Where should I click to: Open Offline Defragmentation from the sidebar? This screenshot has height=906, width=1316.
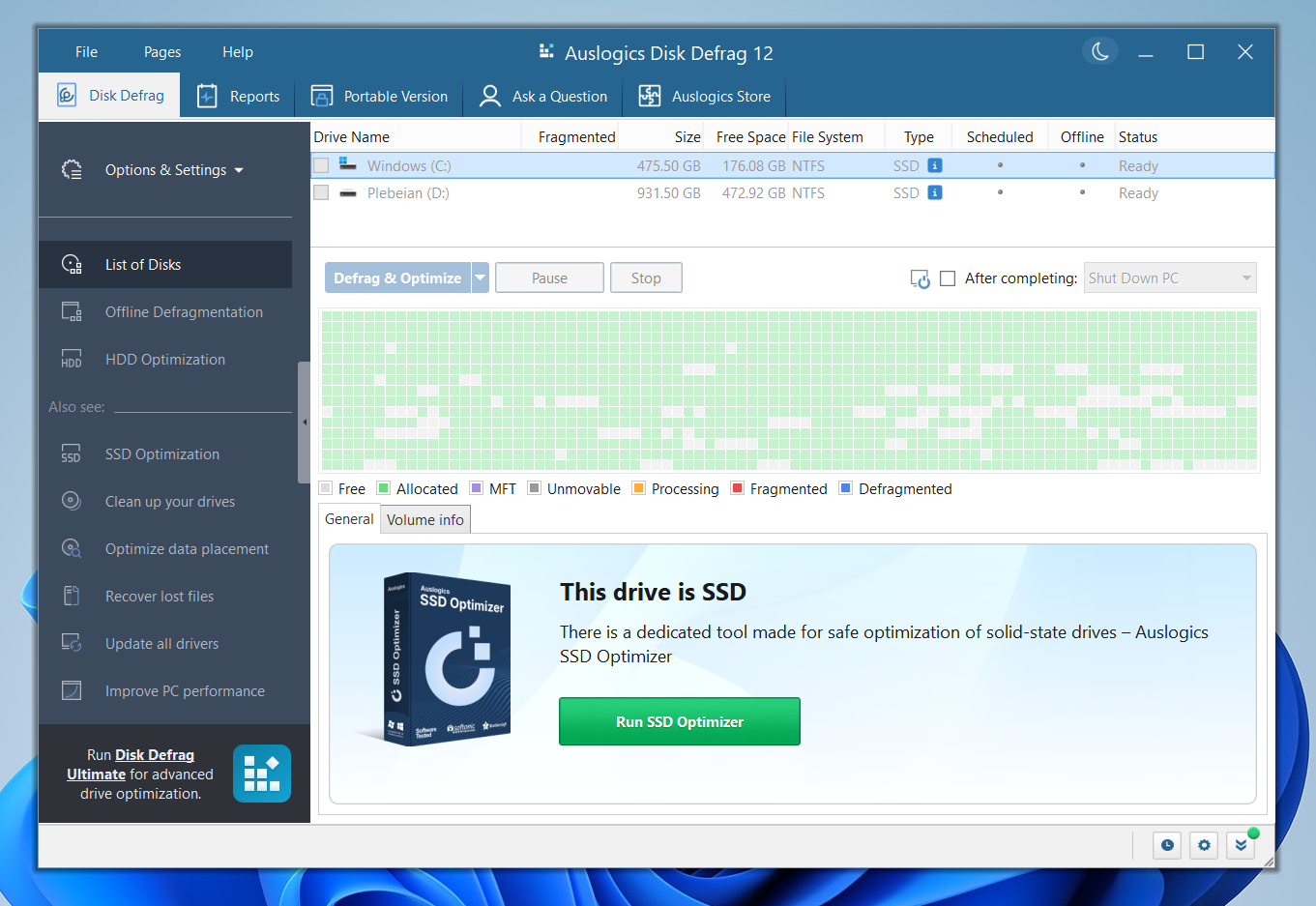(184, 311)
